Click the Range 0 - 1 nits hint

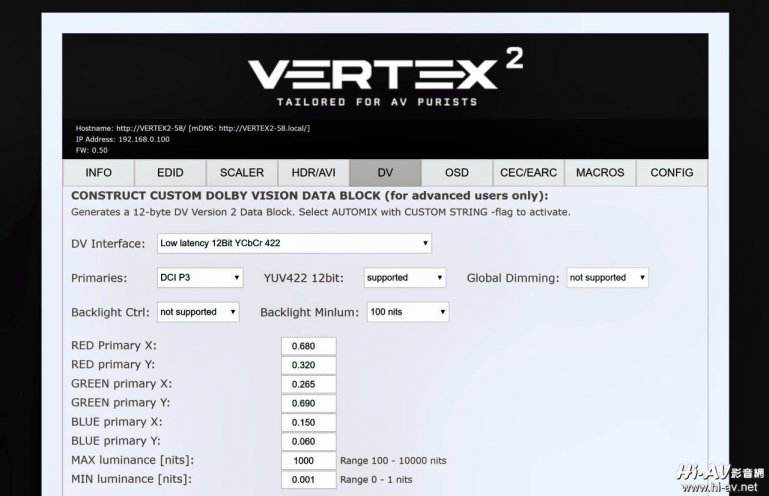376,480
